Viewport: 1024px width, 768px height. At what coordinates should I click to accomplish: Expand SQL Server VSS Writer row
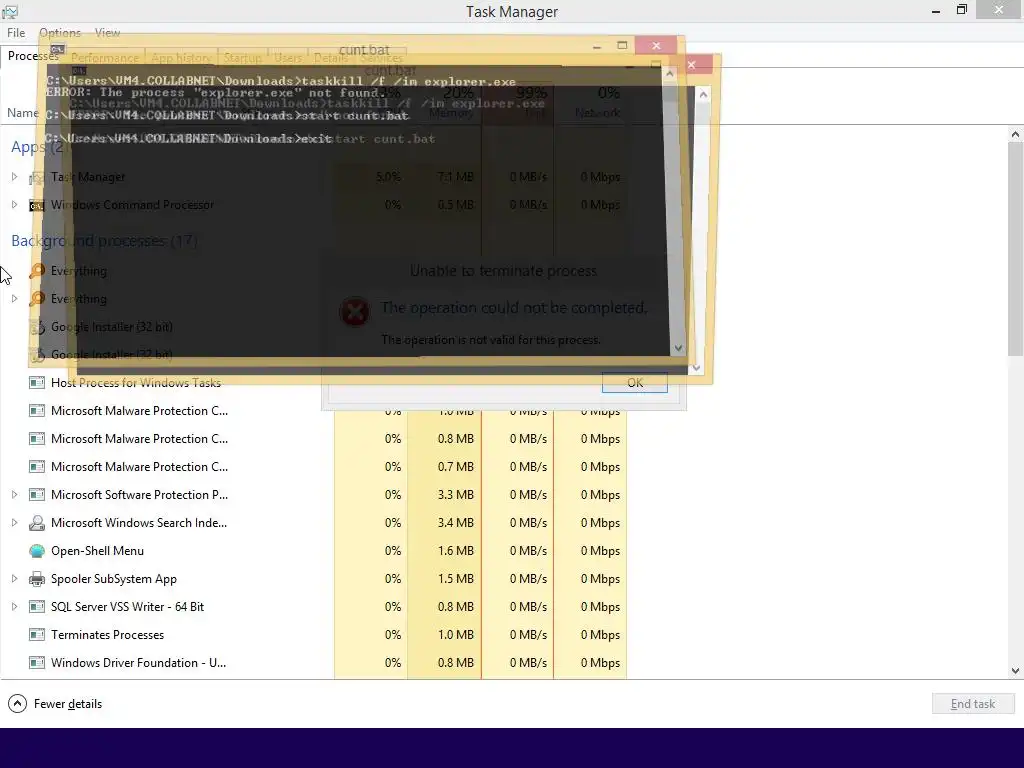click(14, 607)
